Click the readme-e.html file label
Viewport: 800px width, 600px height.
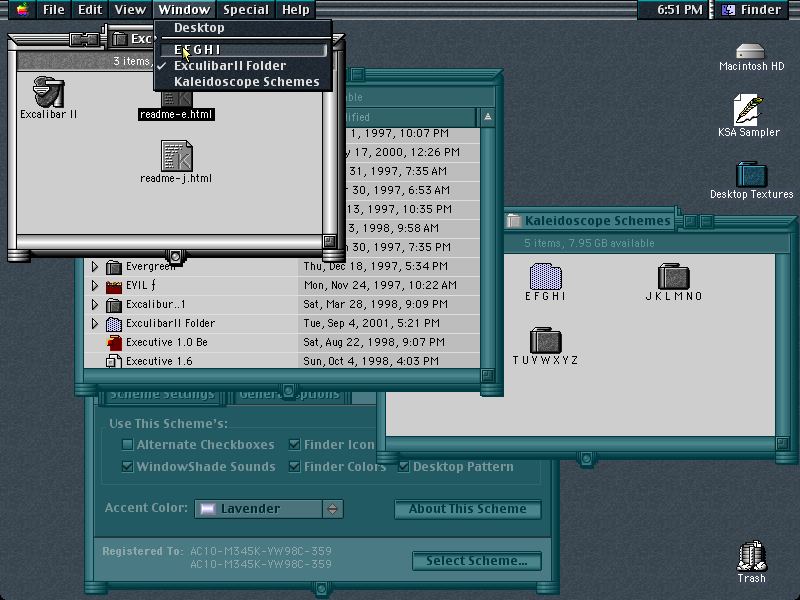click(x=176, y=114)
